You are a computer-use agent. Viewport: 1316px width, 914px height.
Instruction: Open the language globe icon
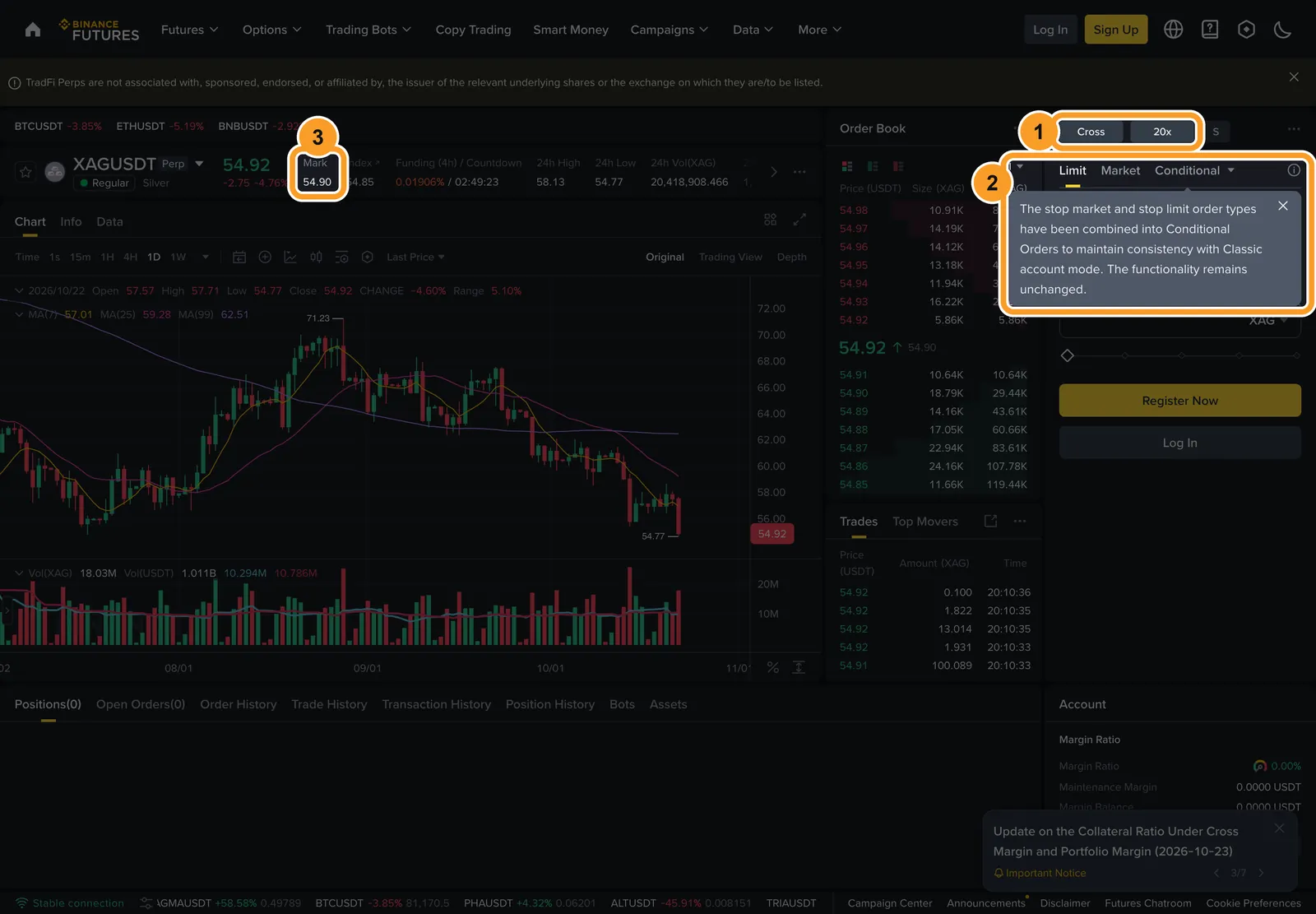1174,30
